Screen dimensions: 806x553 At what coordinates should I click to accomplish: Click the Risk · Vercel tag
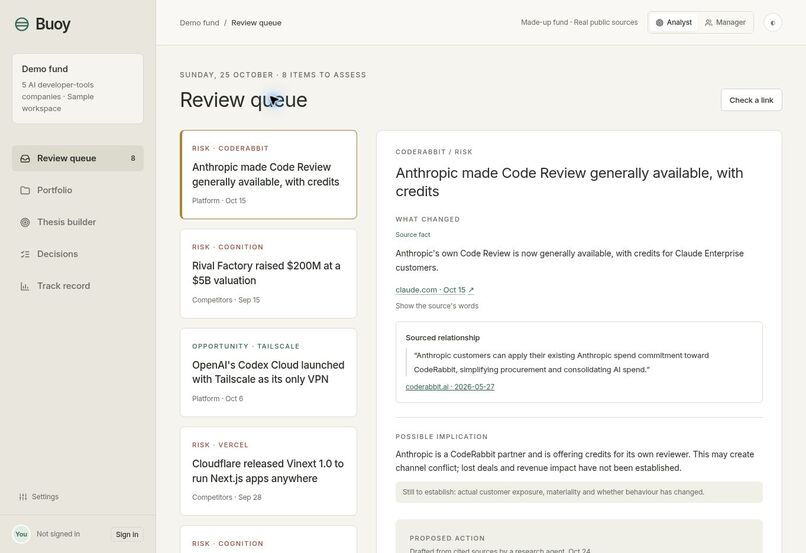(220, 445)
